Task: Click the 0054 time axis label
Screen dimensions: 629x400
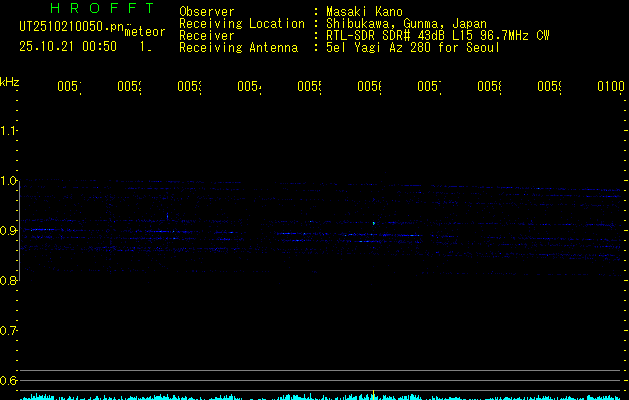Action: (249, 86)
